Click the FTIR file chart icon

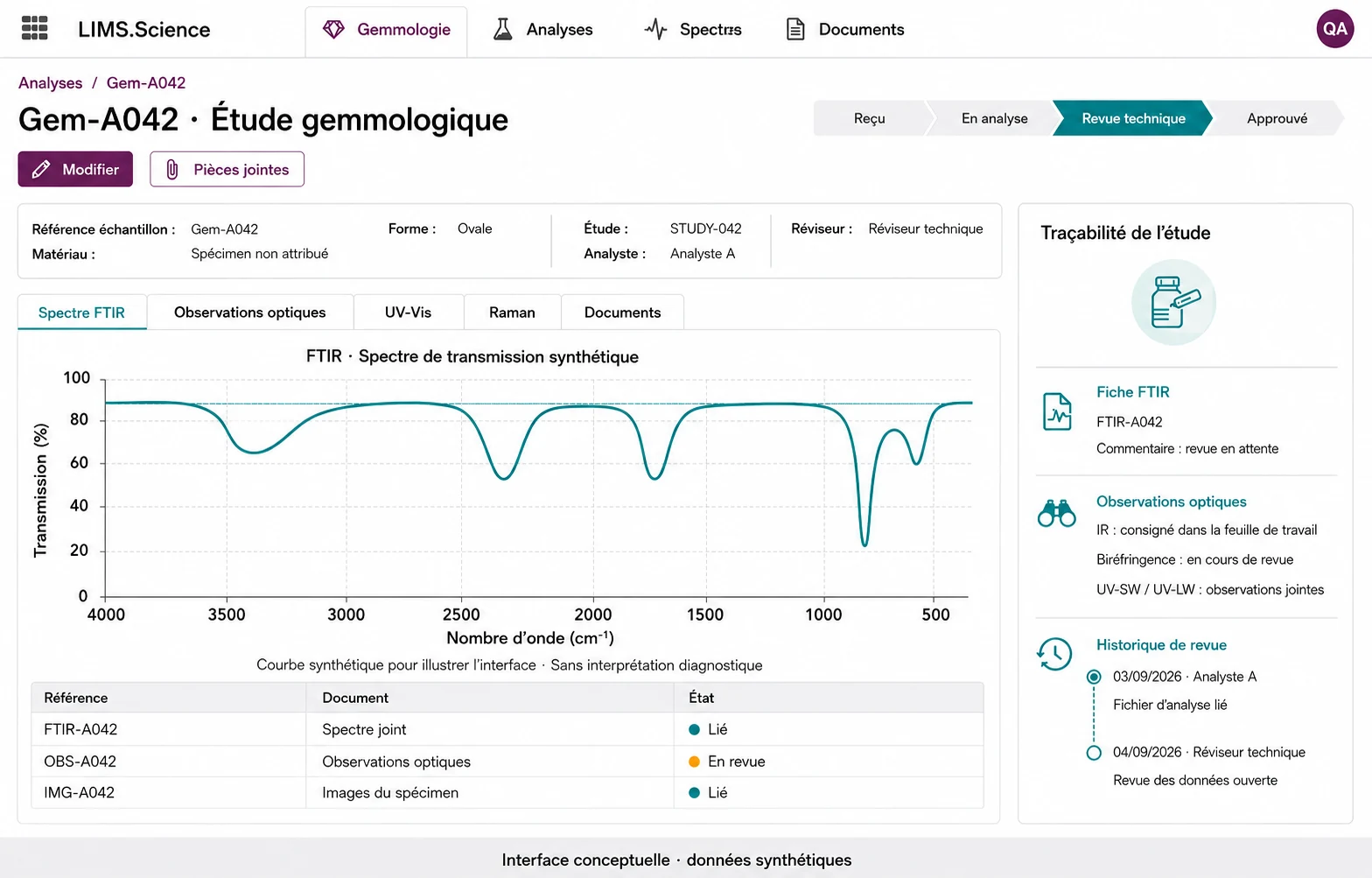1057,411
